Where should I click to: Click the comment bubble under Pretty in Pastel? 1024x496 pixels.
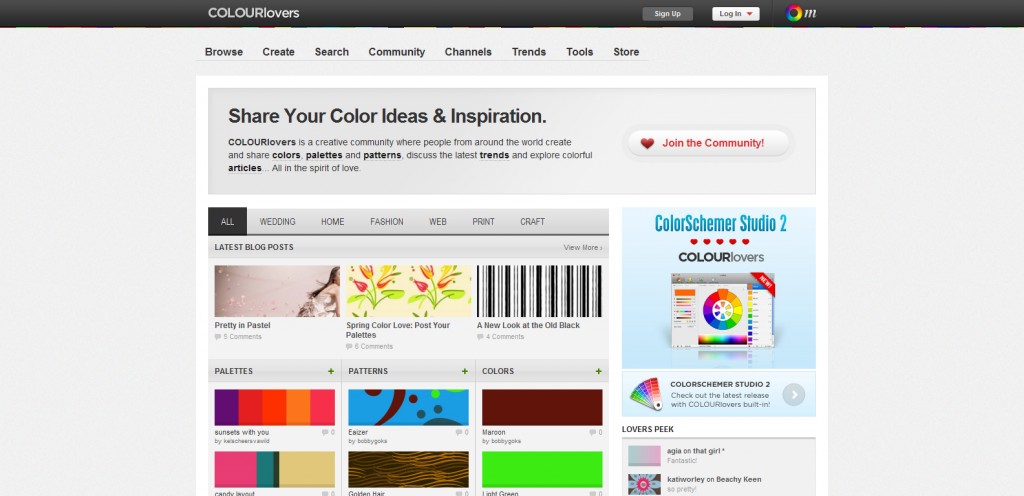217,337
